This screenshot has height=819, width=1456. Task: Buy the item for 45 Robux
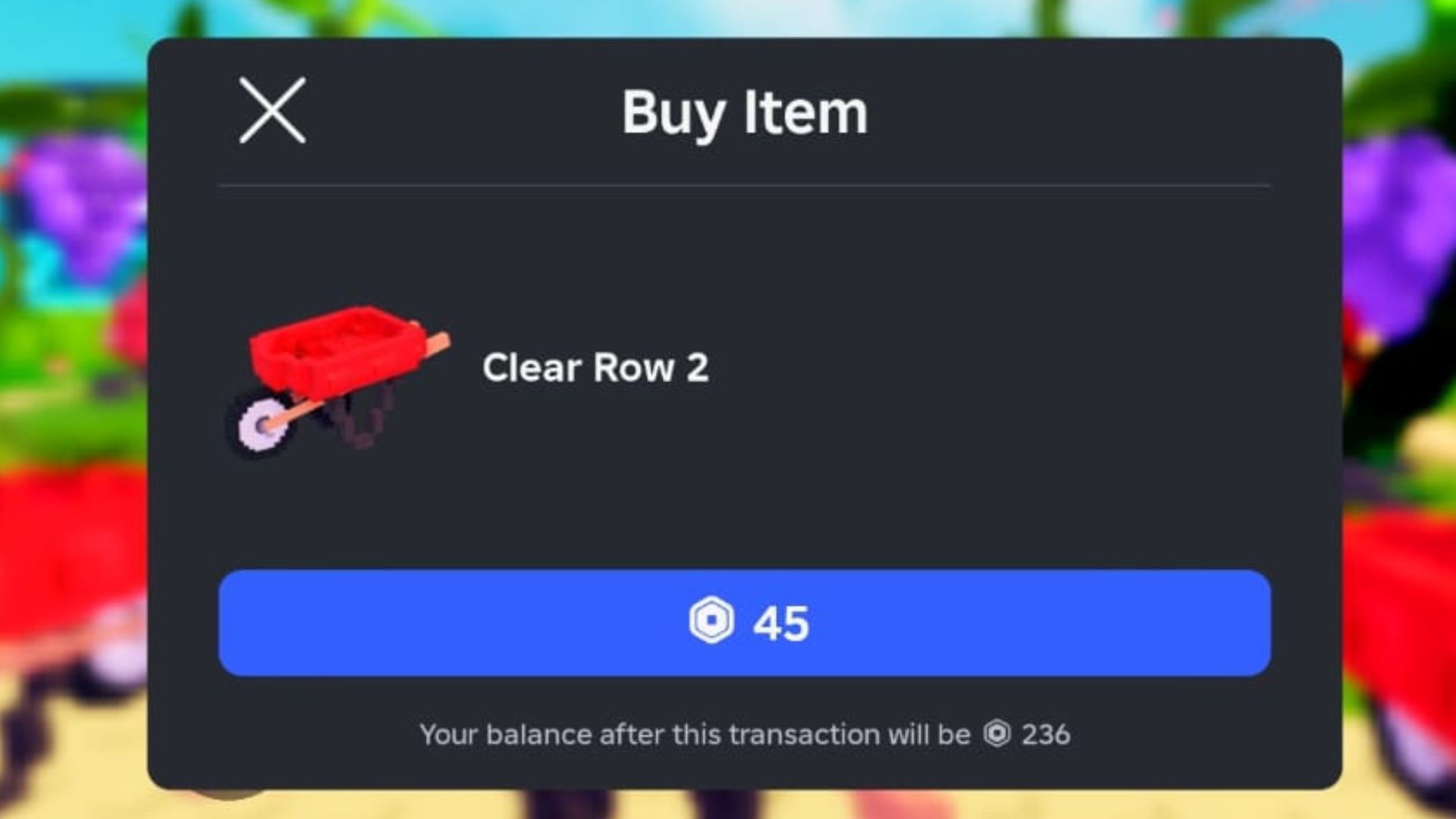click(745, 623)
